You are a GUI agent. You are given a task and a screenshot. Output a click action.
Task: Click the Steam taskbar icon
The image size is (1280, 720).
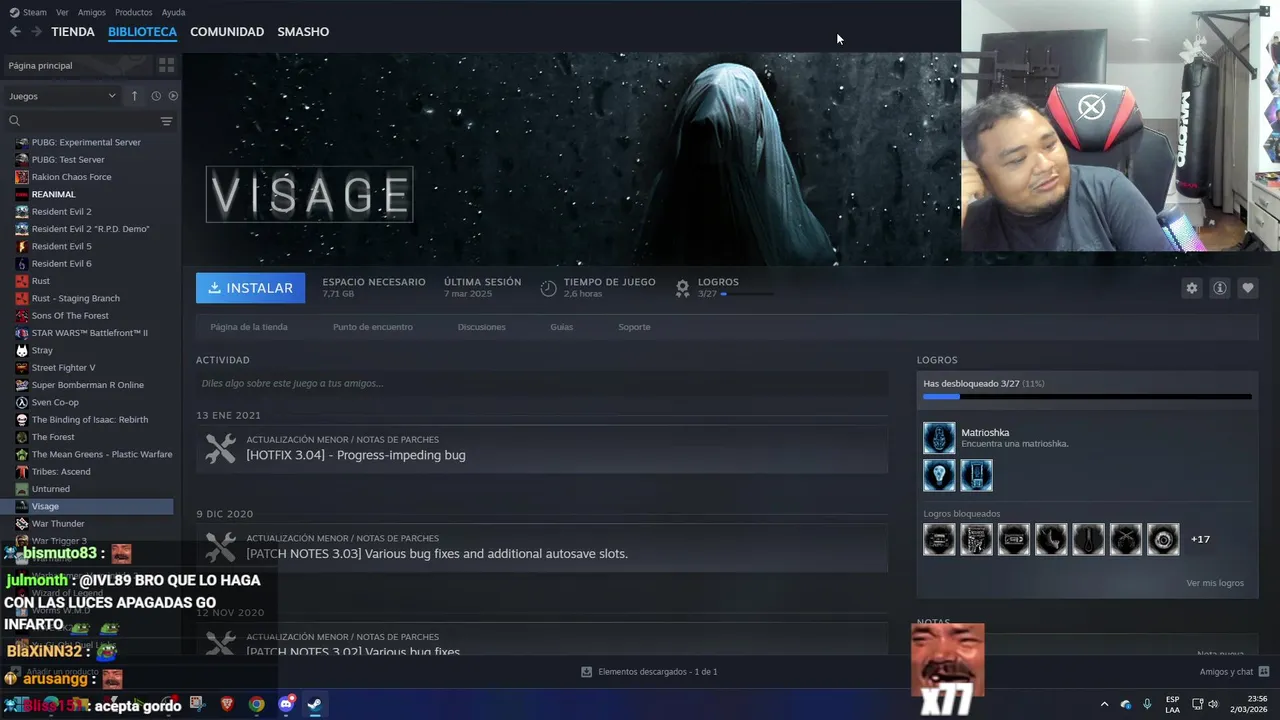(x=314, y=704)
